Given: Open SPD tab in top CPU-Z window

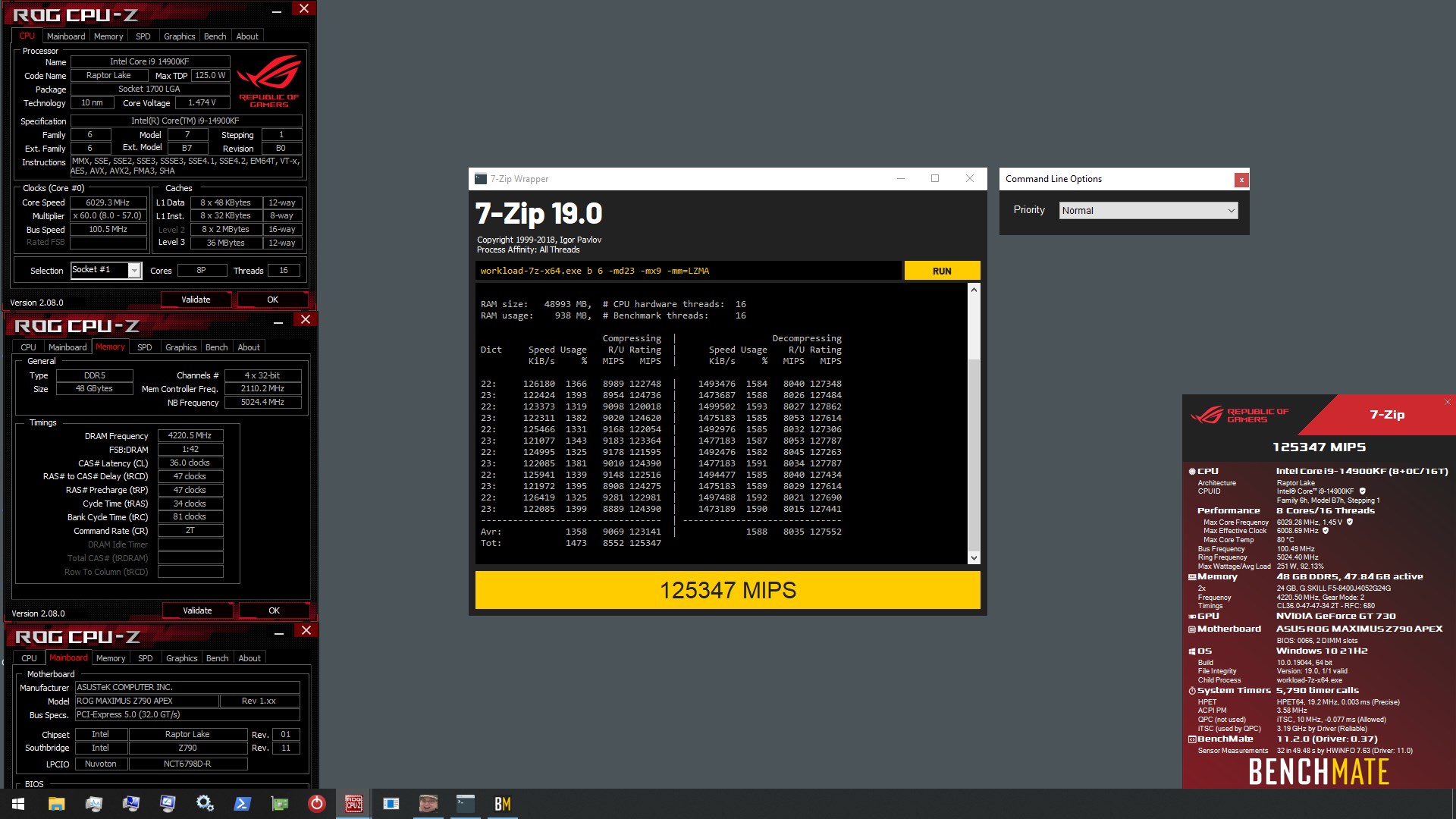Looking at the screenshot, I should click(143, 36).
